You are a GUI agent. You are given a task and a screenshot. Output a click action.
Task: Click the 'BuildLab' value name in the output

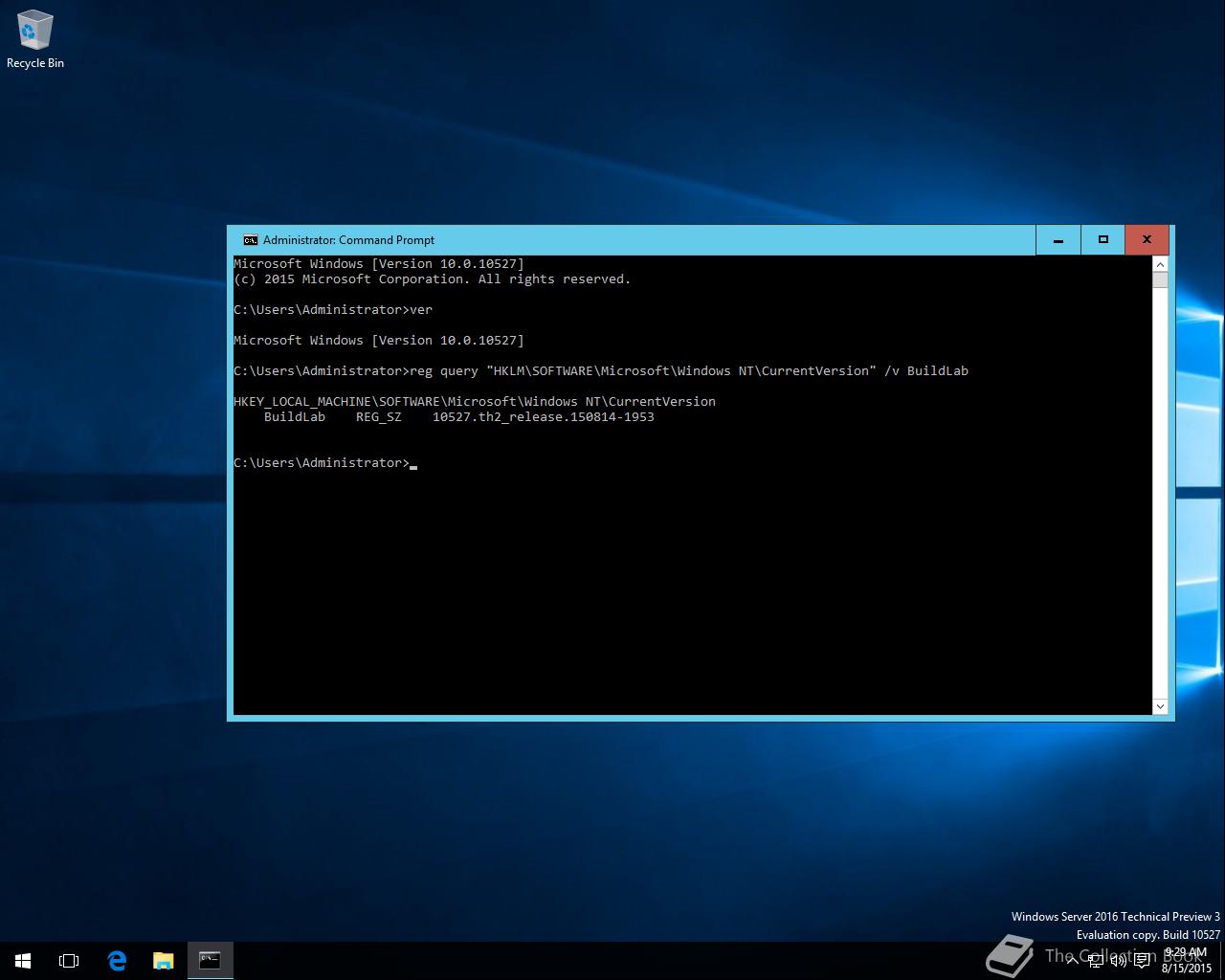click(295, 417)
